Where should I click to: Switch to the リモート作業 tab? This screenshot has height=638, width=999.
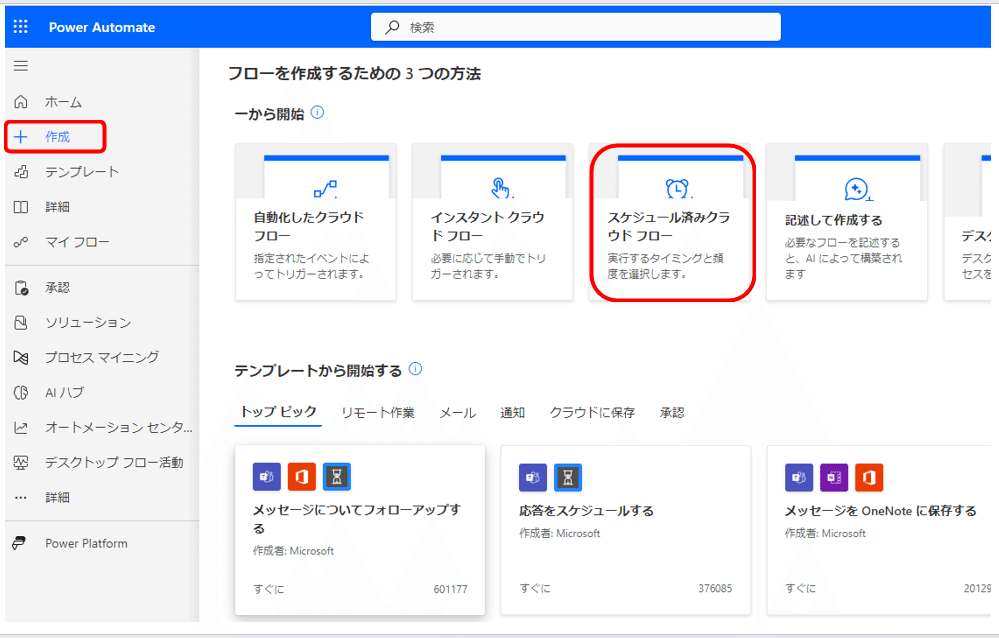[378, 412]
